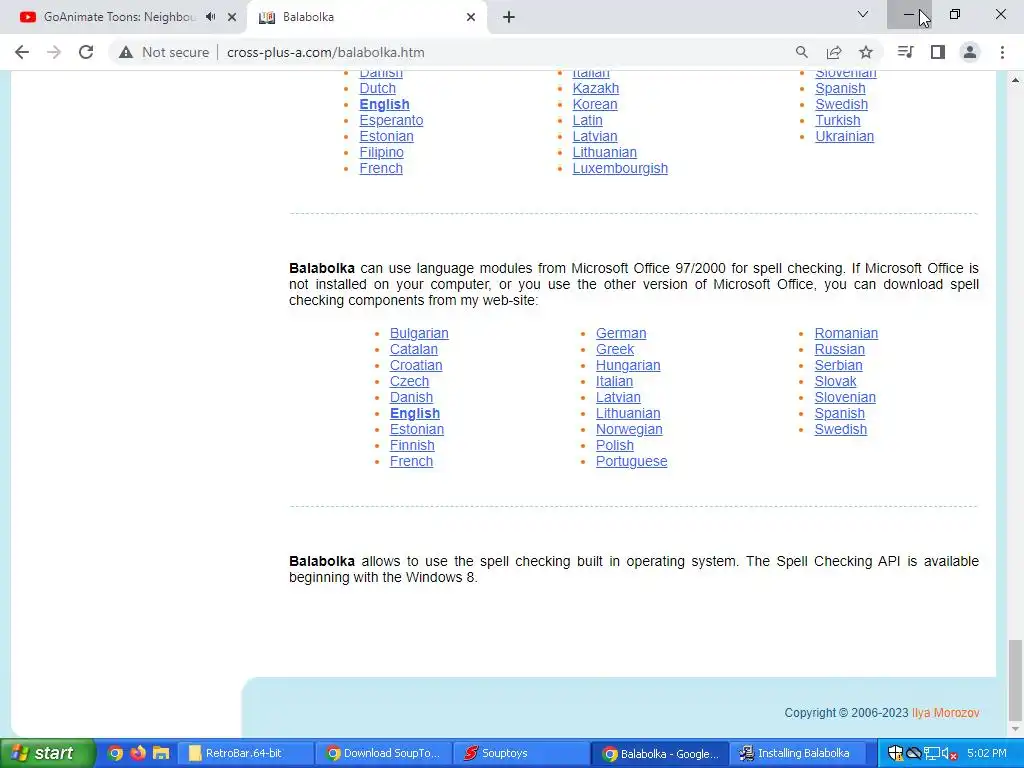Open the Ukrainian language link

pyautogui.click(x=844, y=136)
